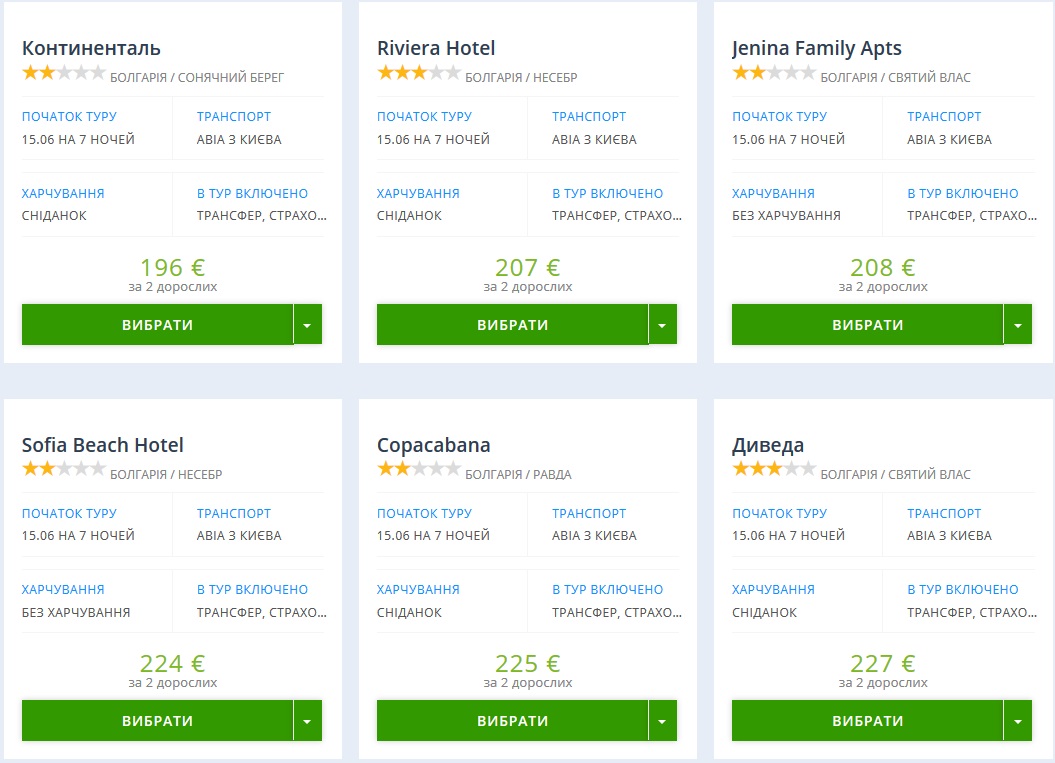Open the Континенталь hotel title

click(91, 48)
